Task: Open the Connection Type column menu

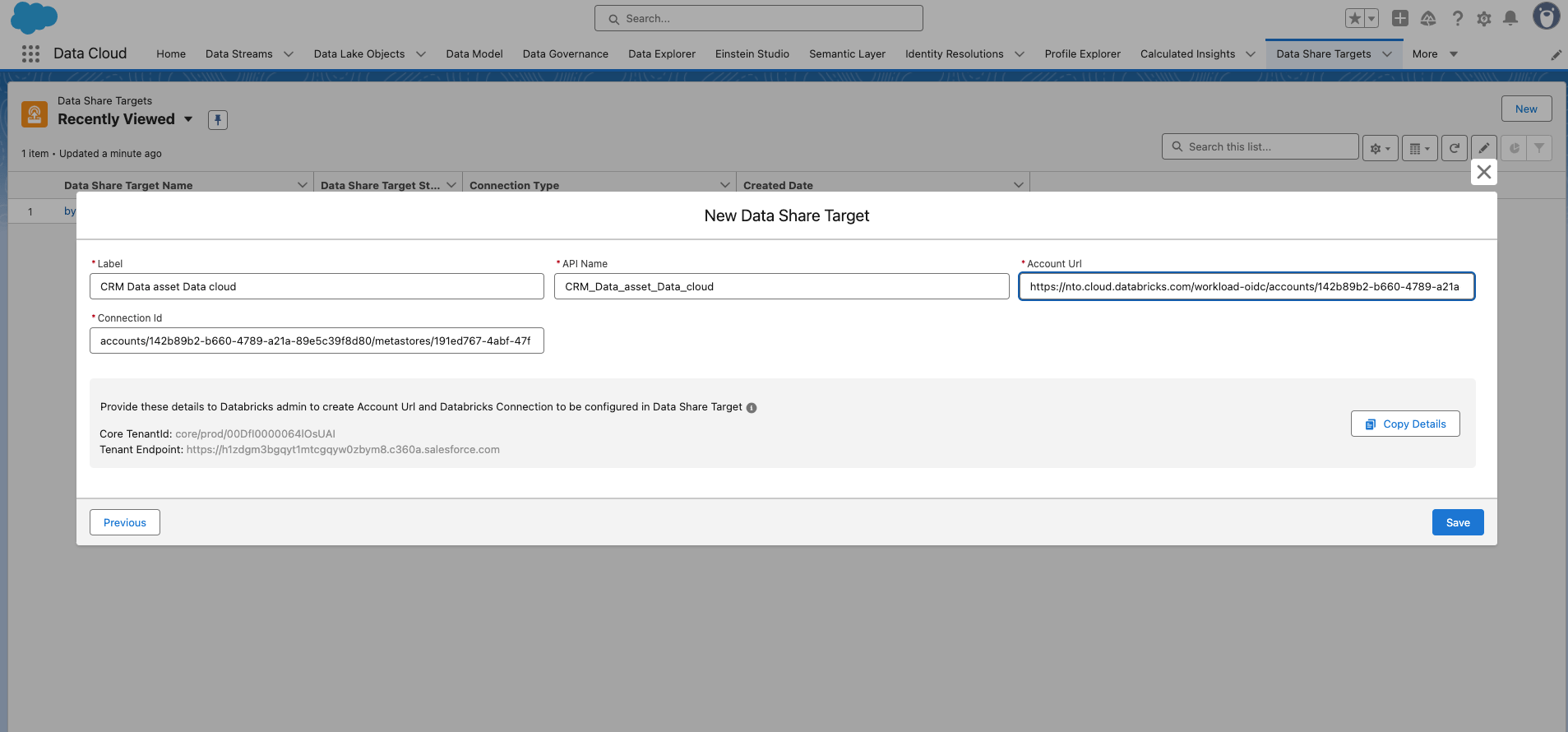Action: pyautogui.click(x=725, y=185)
